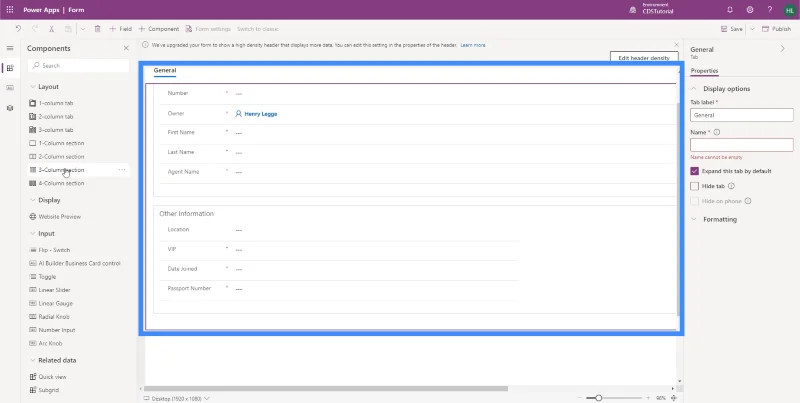Select 4-Column section component
The height and width of the screenshot is (403, 800).
[57, 183]
